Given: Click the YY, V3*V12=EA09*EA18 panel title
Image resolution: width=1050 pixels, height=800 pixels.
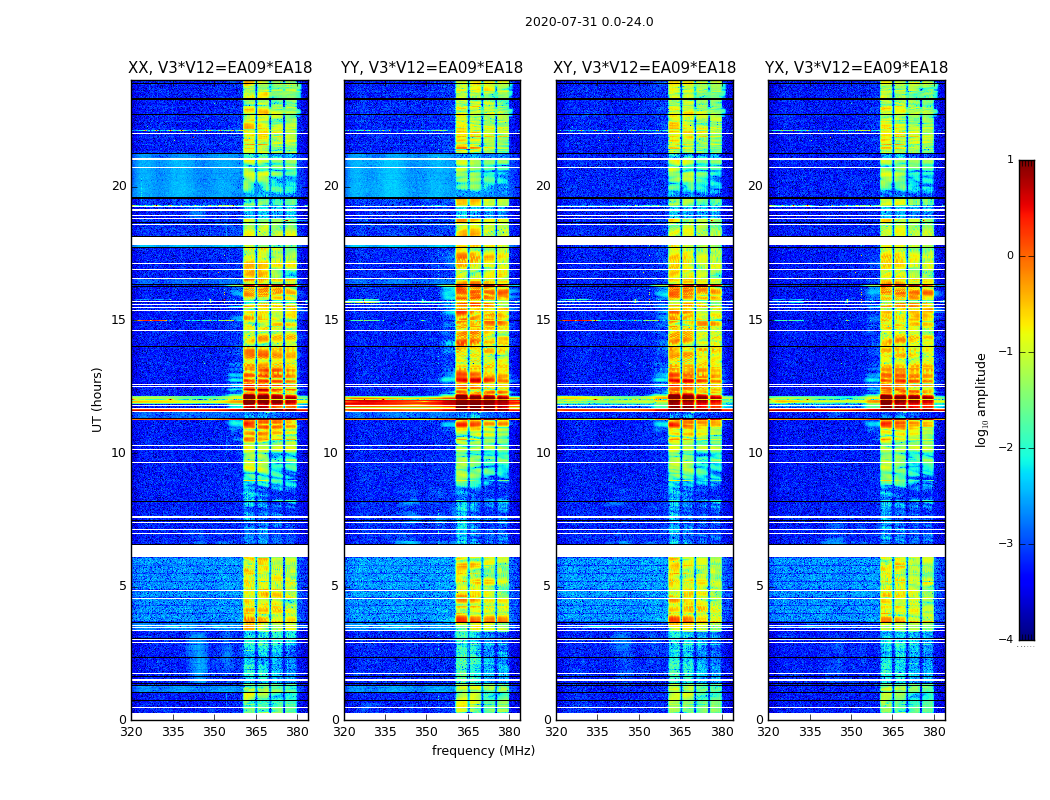Looking at the screenshot, I should pyautogui.click(x=432, y=68).
